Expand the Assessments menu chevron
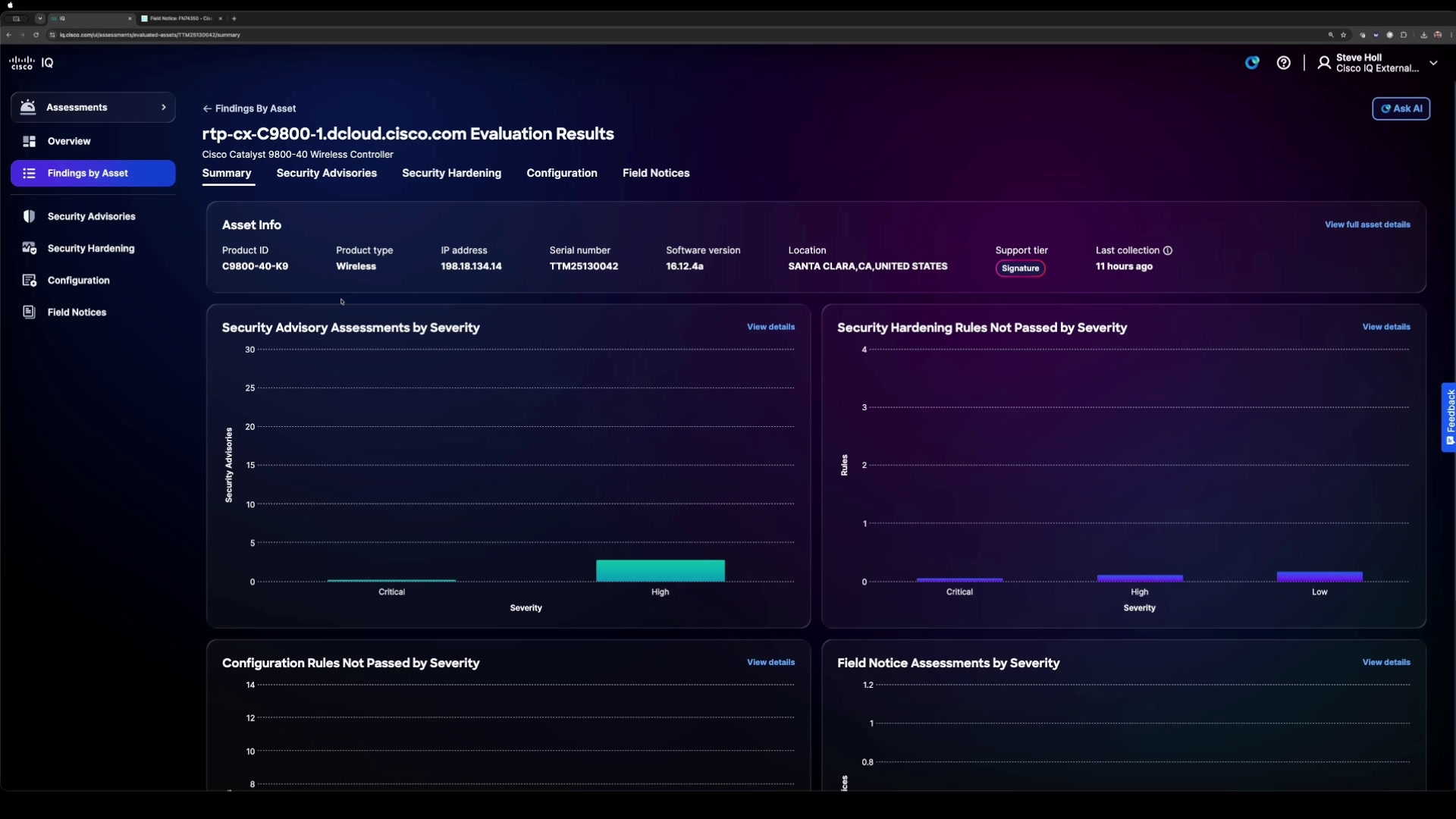This screenshot has height=819, width=1456. coord(164,108)
